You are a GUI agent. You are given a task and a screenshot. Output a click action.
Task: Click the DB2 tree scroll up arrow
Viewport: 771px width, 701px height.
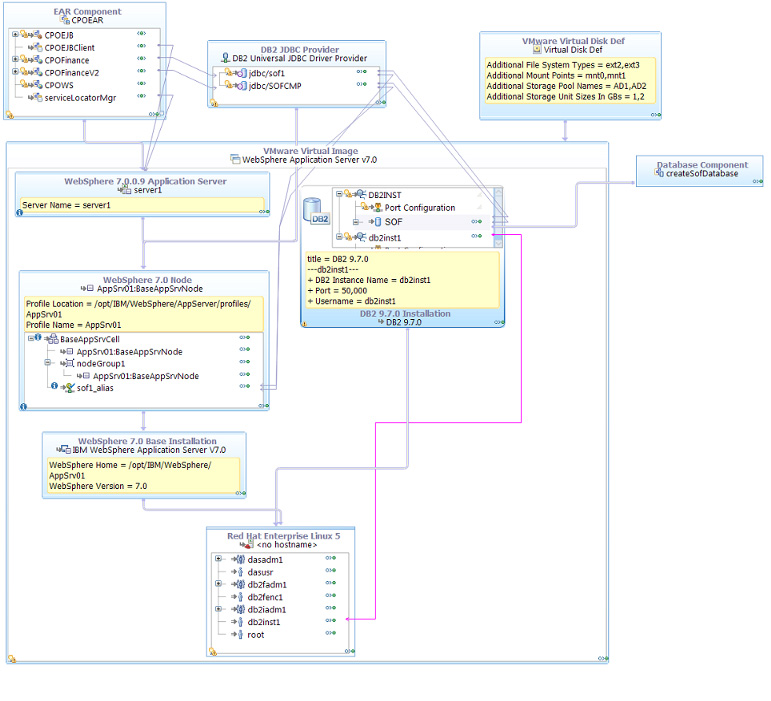[x=498, y=192]
